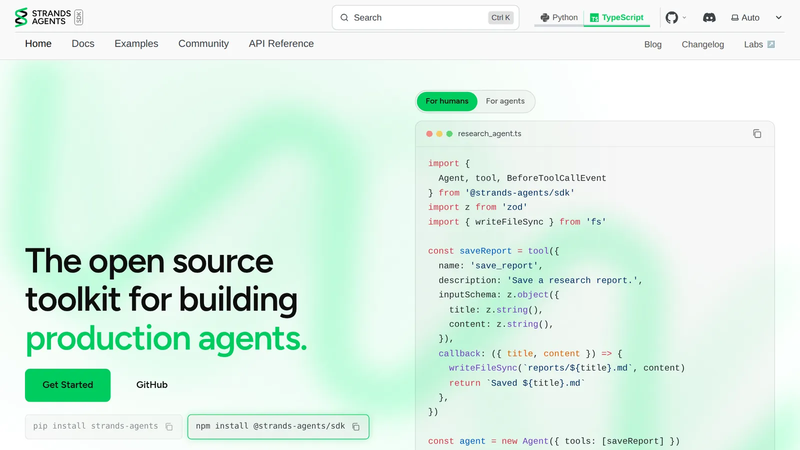Expand the Auto theme dropdown

(756, 17)
